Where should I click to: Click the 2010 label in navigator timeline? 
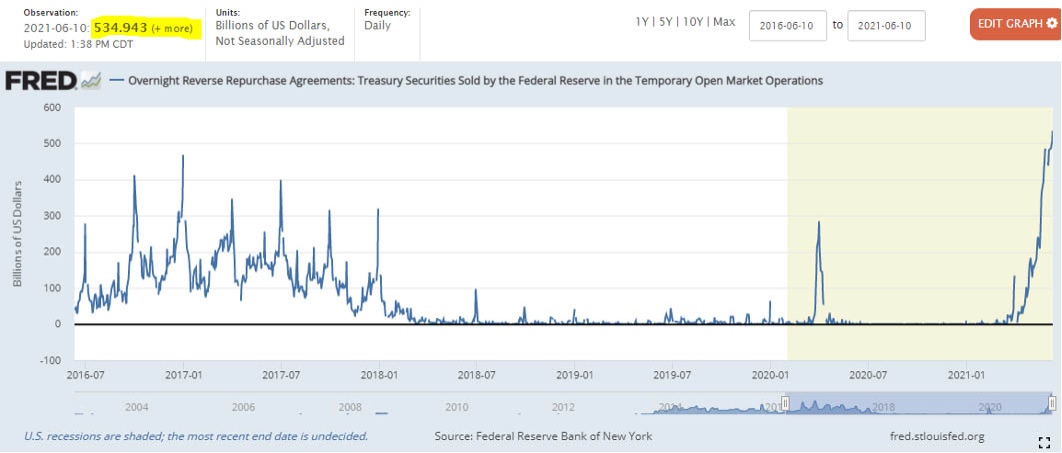point(457,407)
